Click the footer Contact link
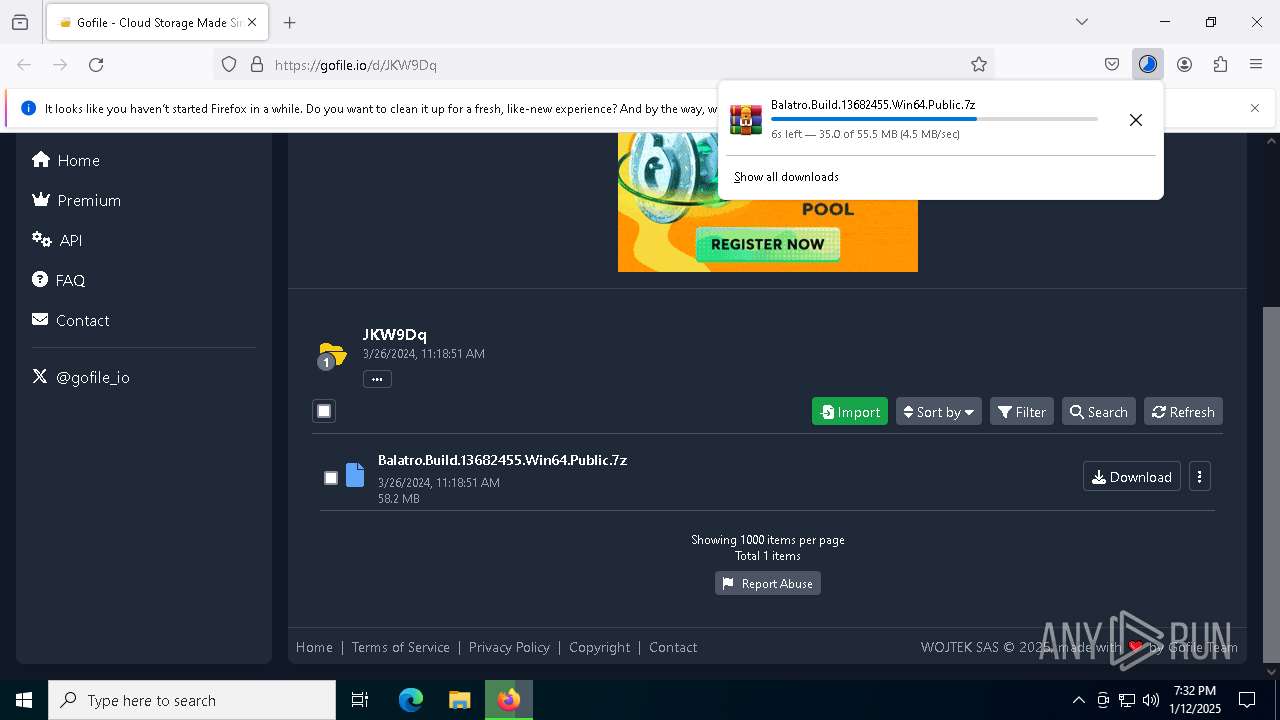1280x720 pixels. 673,647
